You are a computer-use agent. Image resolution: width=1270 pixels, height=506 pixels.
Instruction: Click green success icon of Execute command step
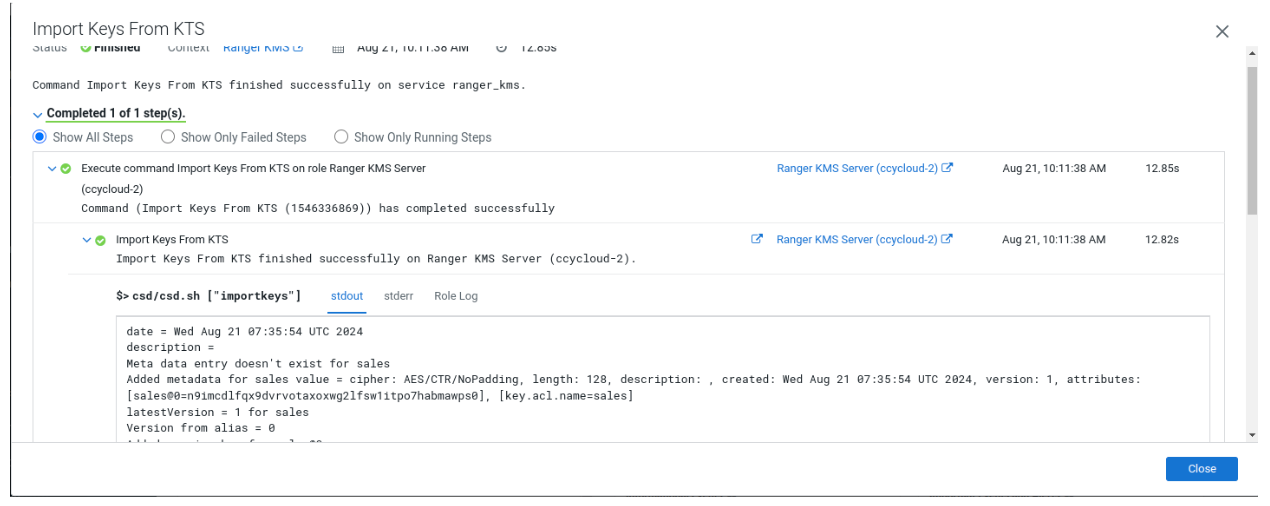pyautogui.click(x=66, y=169)
